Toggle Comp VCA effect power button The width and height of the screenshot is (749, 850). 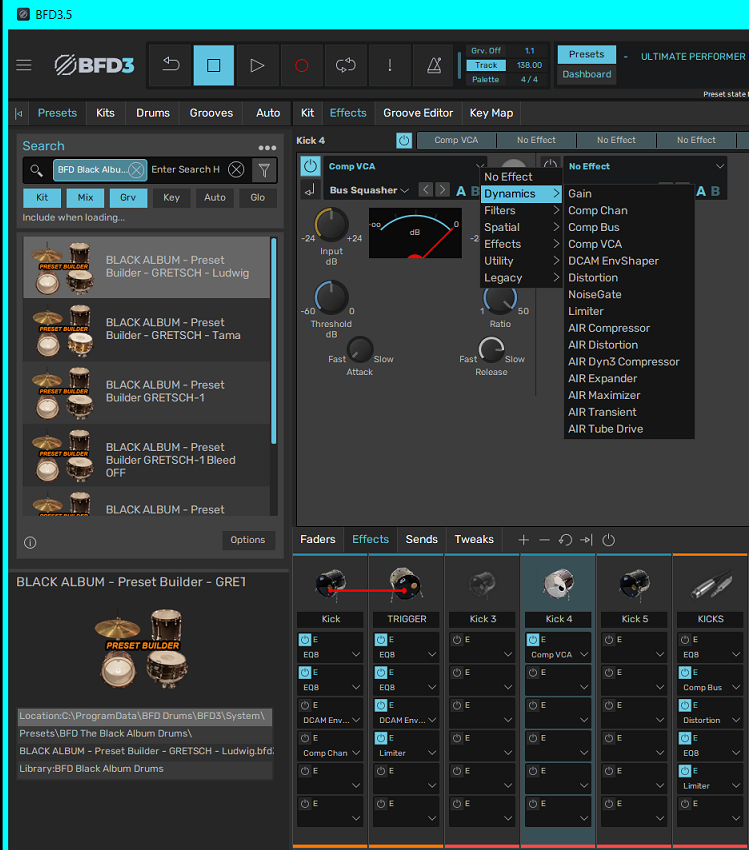(x=310, y=166)
